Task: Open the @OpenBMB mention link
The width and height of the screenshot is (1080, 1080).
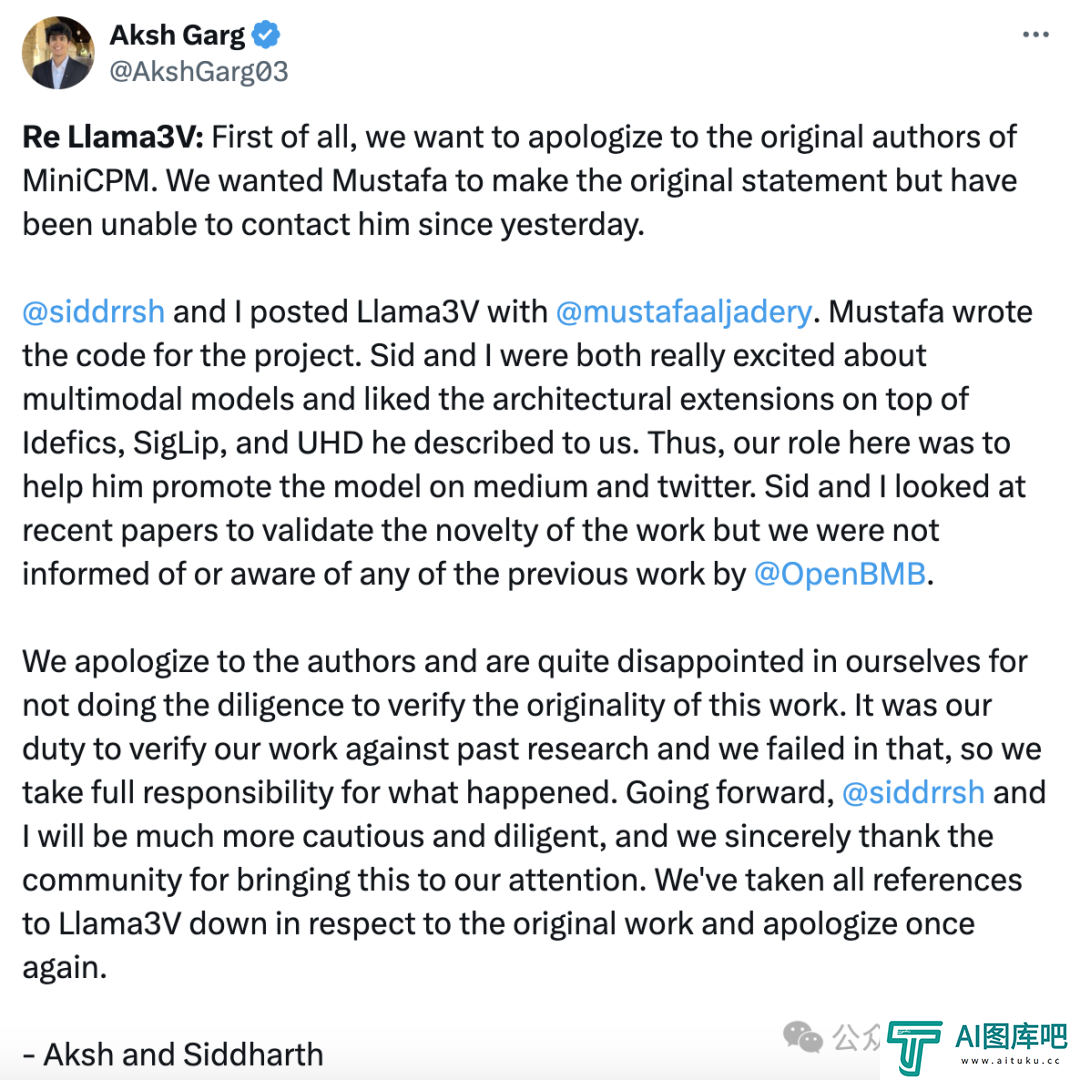Action: [840, 574]
